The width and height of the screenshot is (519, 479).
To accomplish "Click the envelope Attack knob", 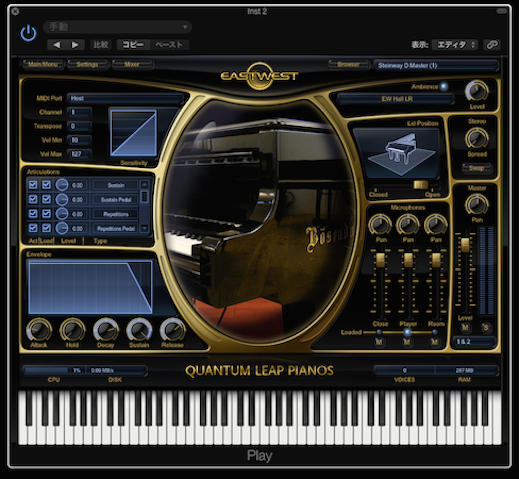I will point(39,330).
